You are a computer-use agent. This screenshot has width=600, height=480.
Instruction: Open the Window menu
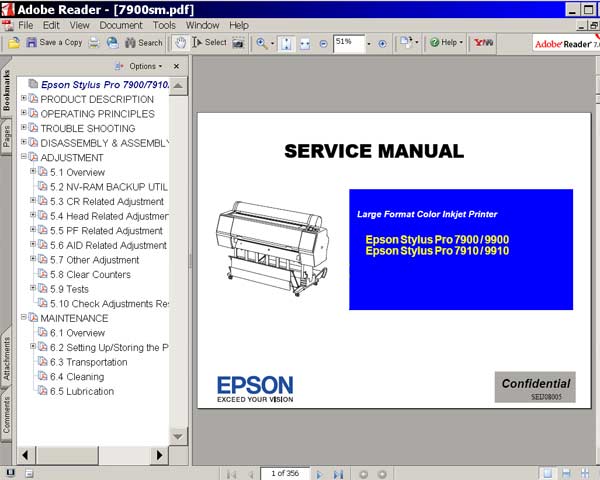coord(202,25)
